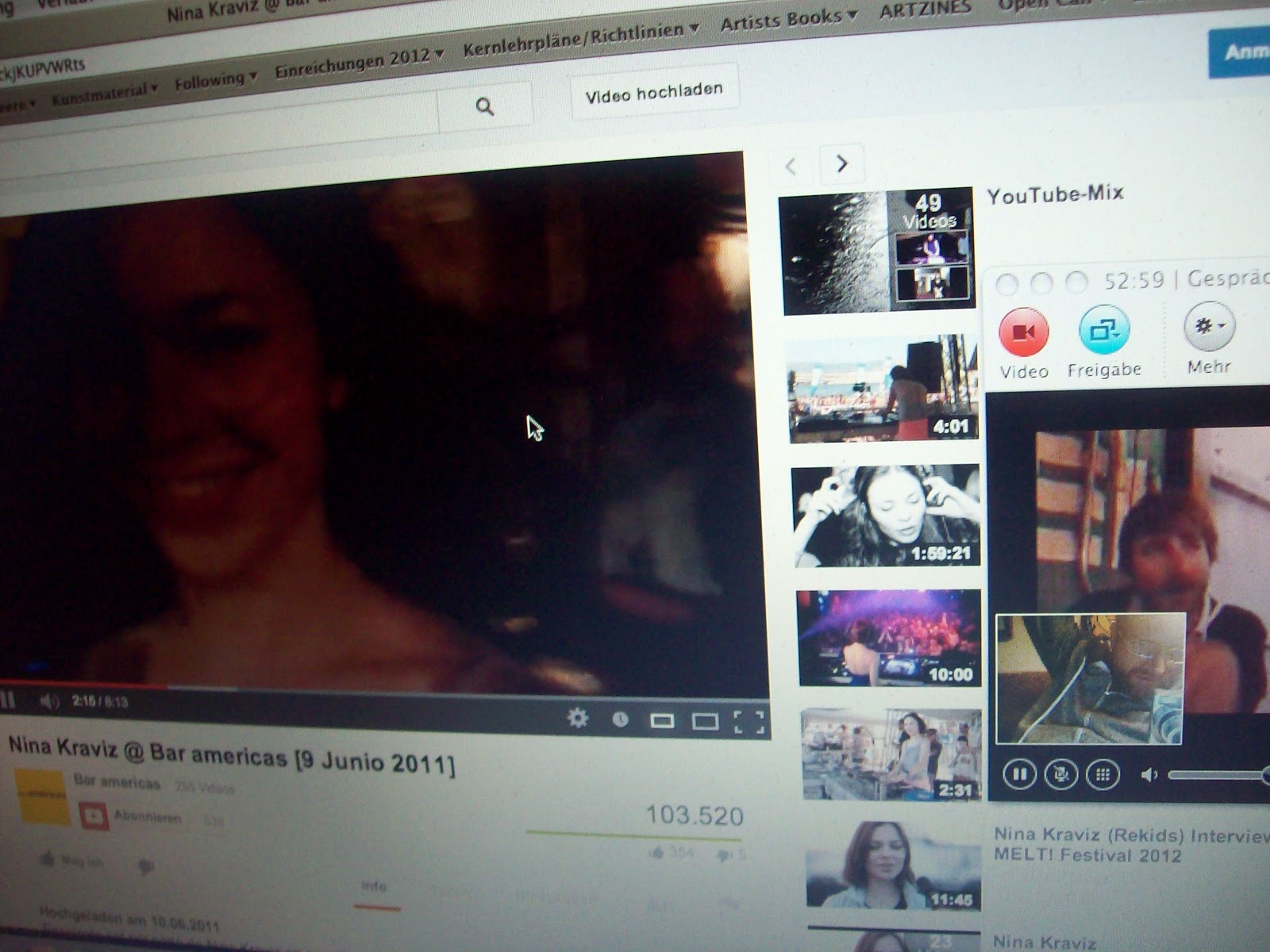Viewport: 1270px width, 952px height.
Task: Expand the Einreichungen 2012 bookmarks folder
Action: point(359,62)
